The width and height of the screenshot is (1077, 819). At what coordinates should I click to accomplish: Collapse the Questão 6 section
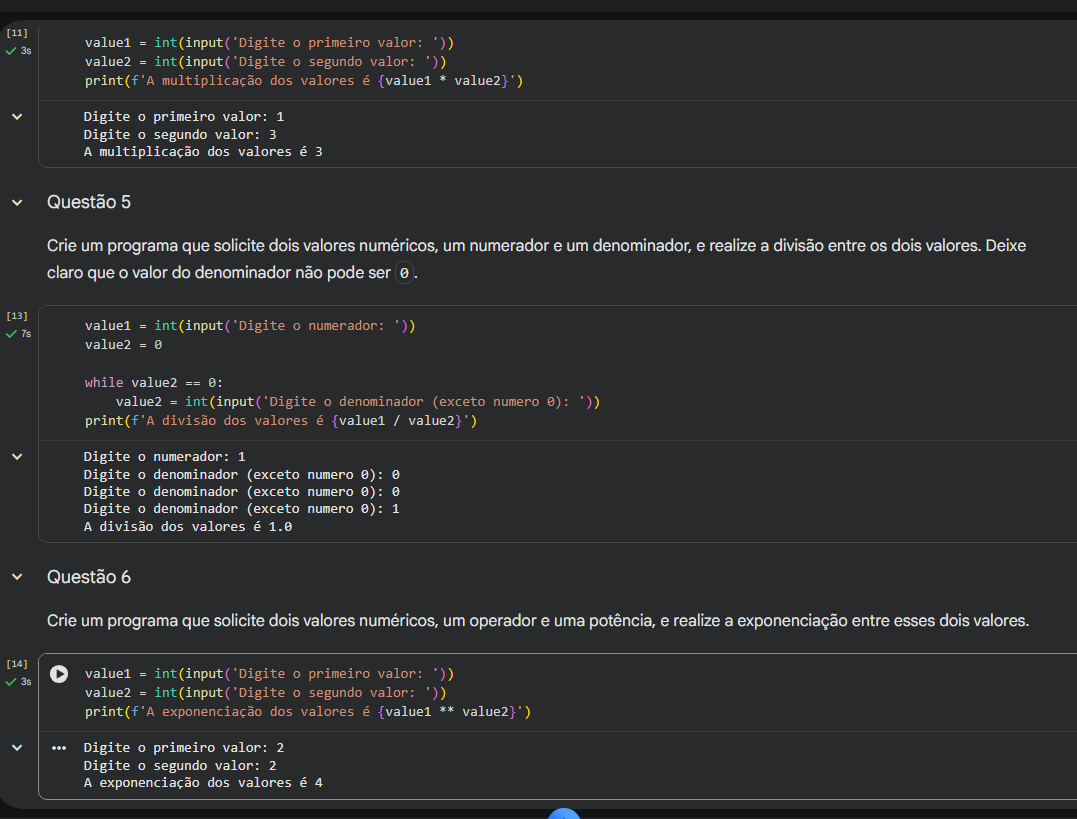(17, 577)
